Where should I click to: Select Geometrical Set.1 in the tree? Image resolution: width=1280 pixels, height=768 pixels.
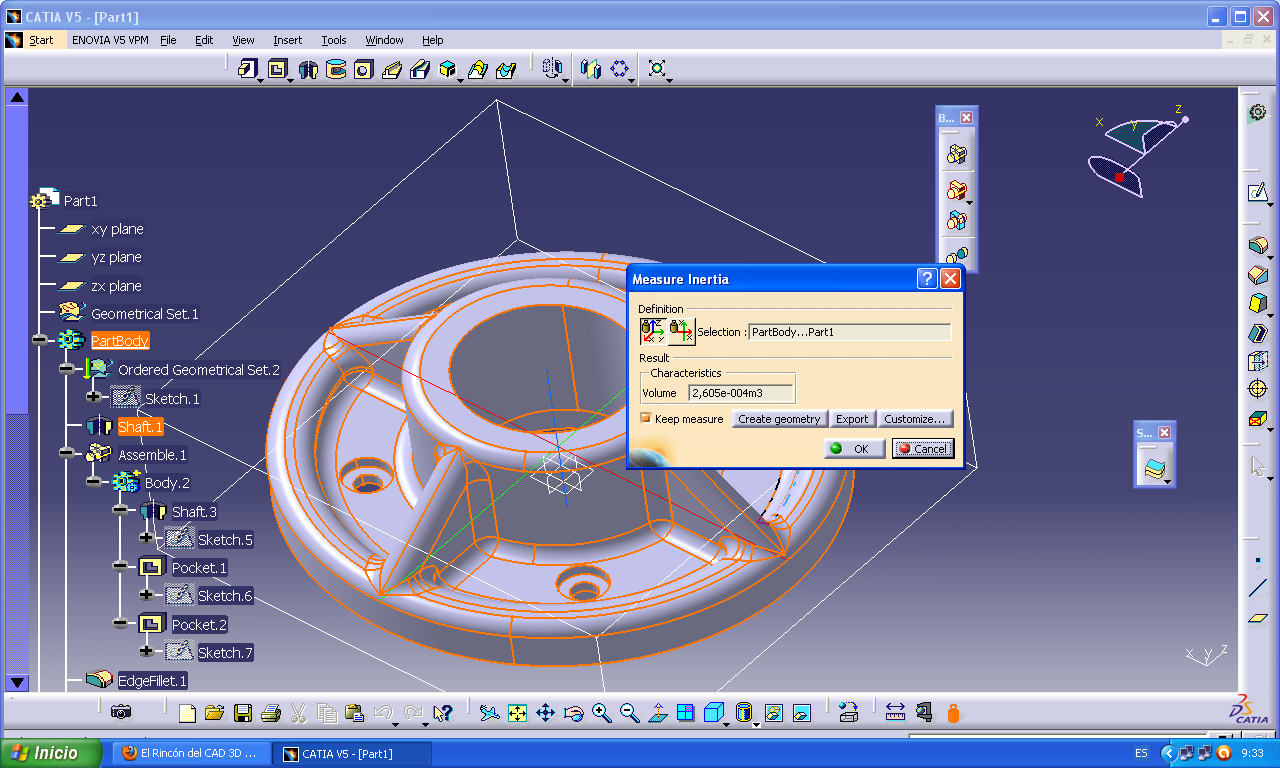(x=144, y=313)
